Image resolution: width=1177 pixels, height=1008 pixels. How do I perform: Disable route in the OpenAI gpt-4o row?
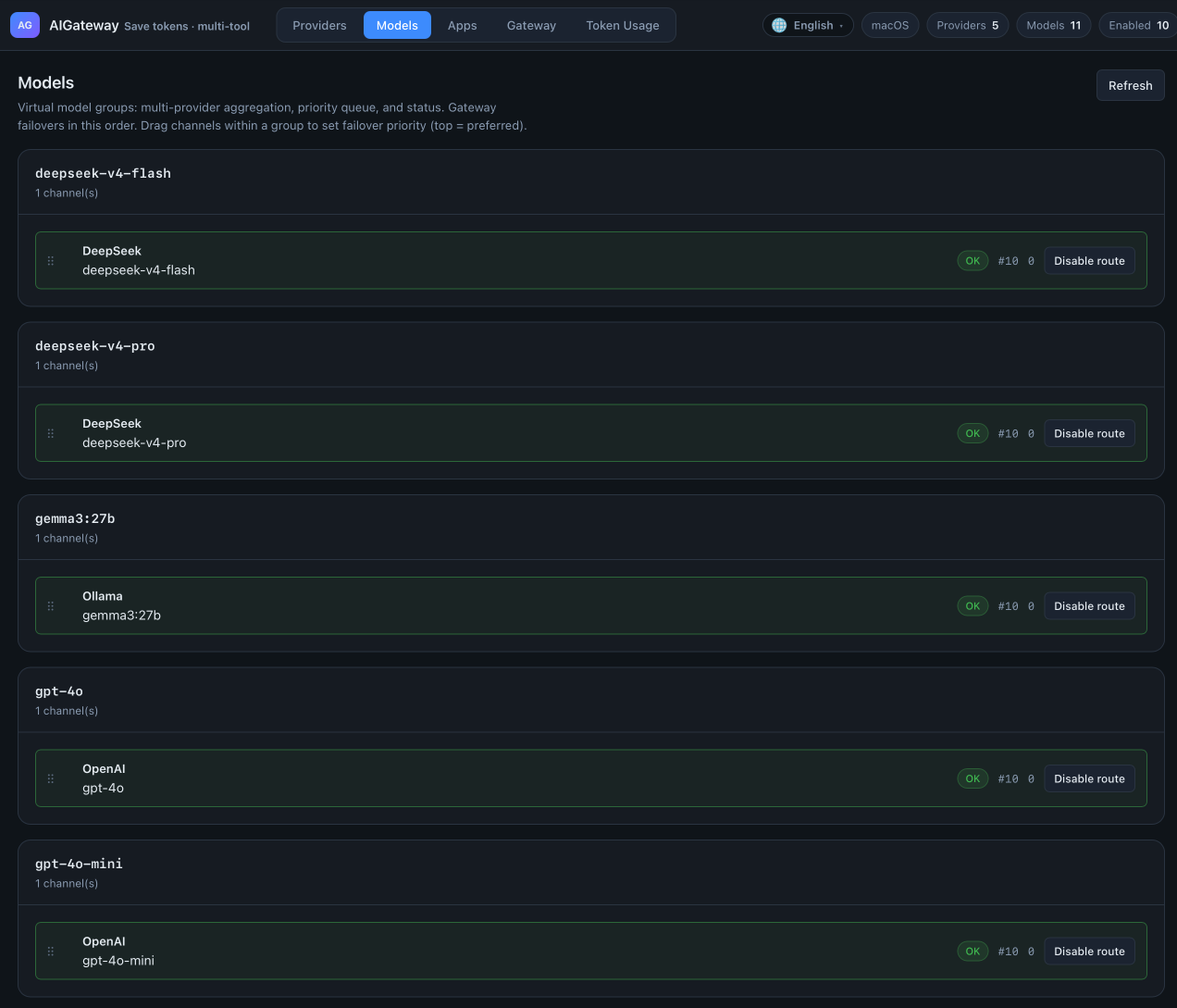tap(1089, 778)
